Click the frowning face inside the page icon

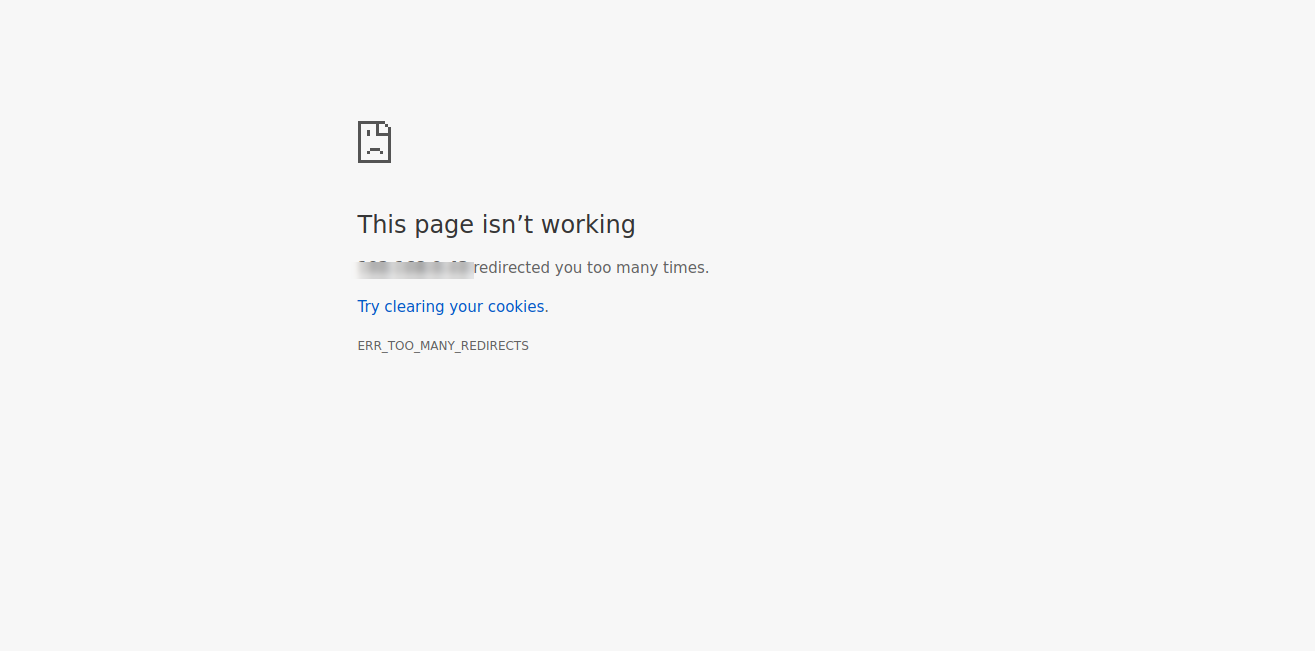pyautogui.click(x=373, y=144)
